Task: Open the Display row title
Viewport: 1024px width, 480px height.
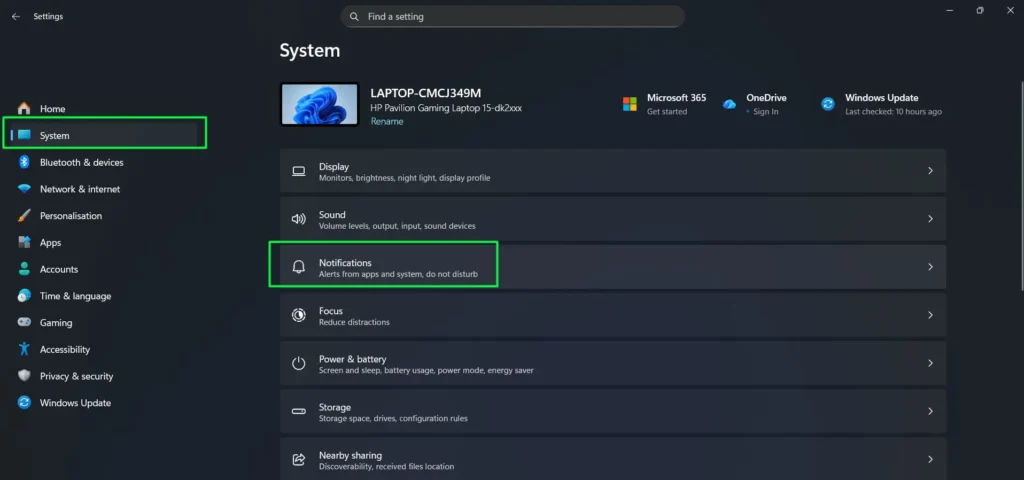Action: point(334,167)
